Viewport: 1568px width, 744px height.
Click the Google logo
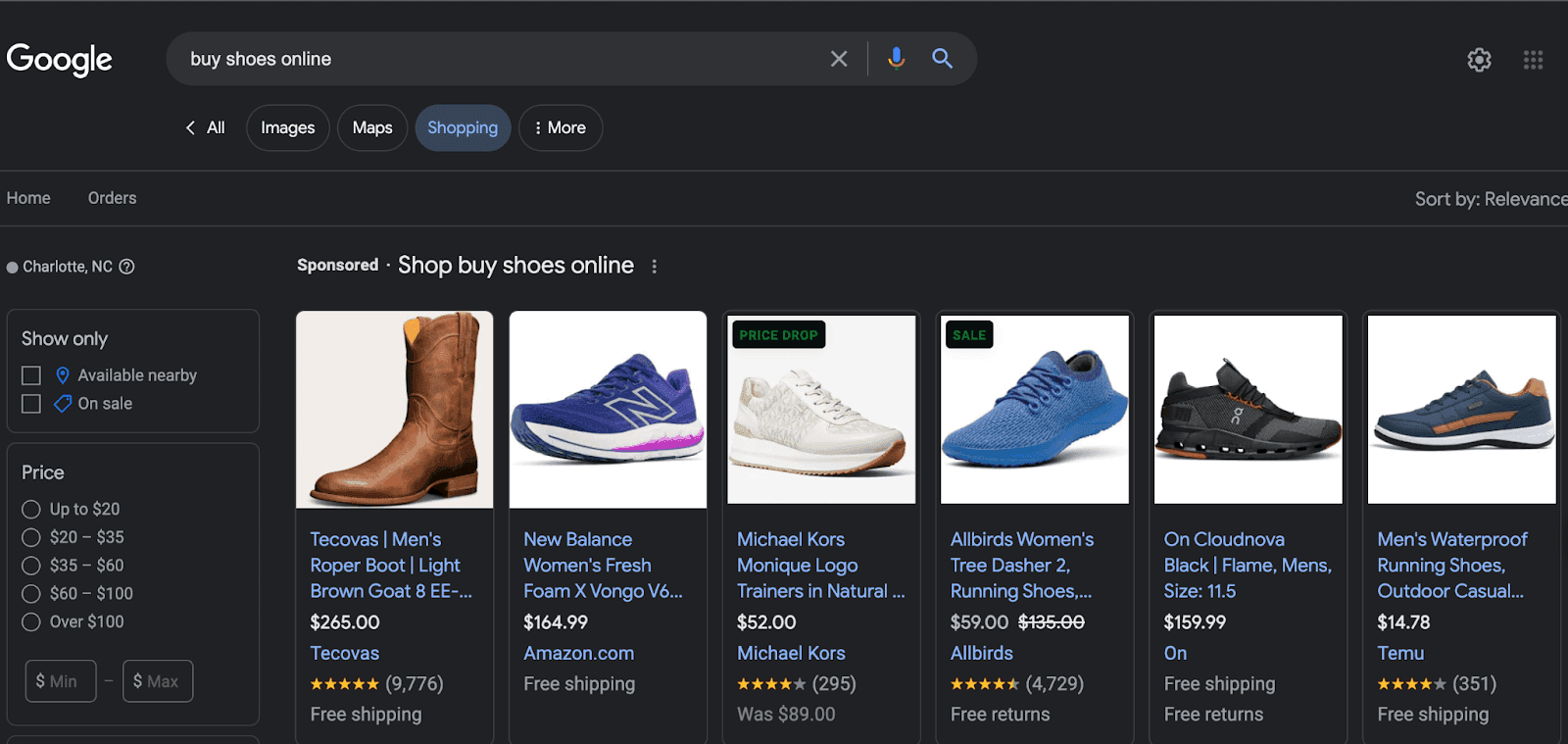click(60, 59)
